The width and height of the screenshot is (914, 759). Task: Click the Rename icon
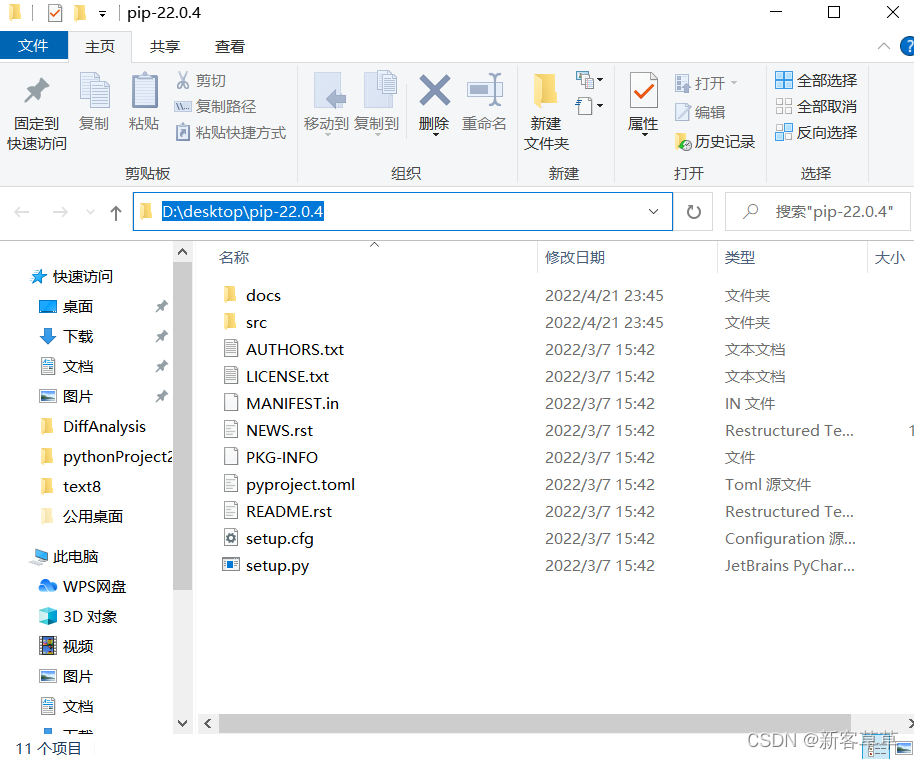484,90
